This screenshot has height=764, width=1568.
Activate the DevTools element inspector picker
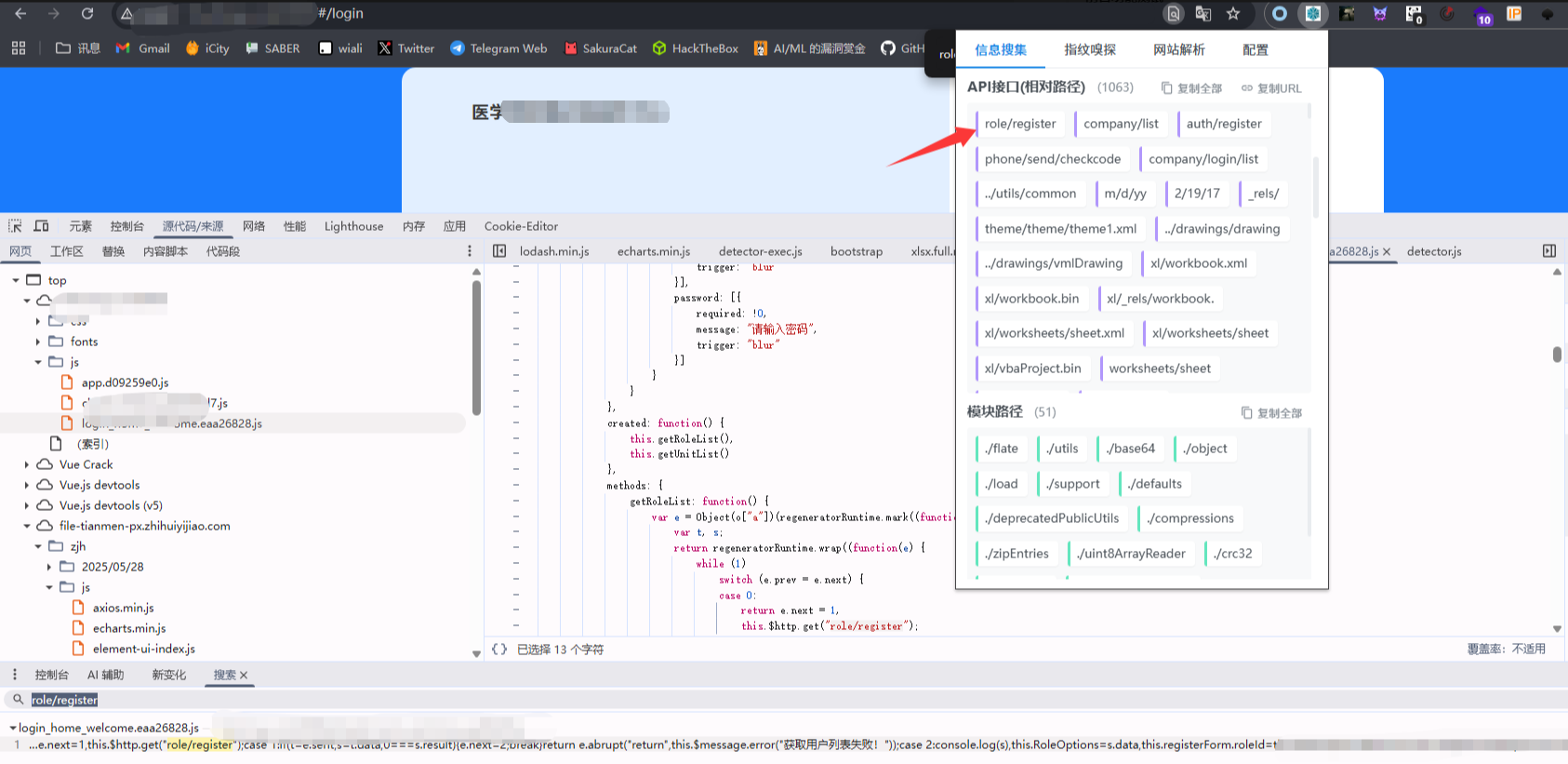point(15,226)
